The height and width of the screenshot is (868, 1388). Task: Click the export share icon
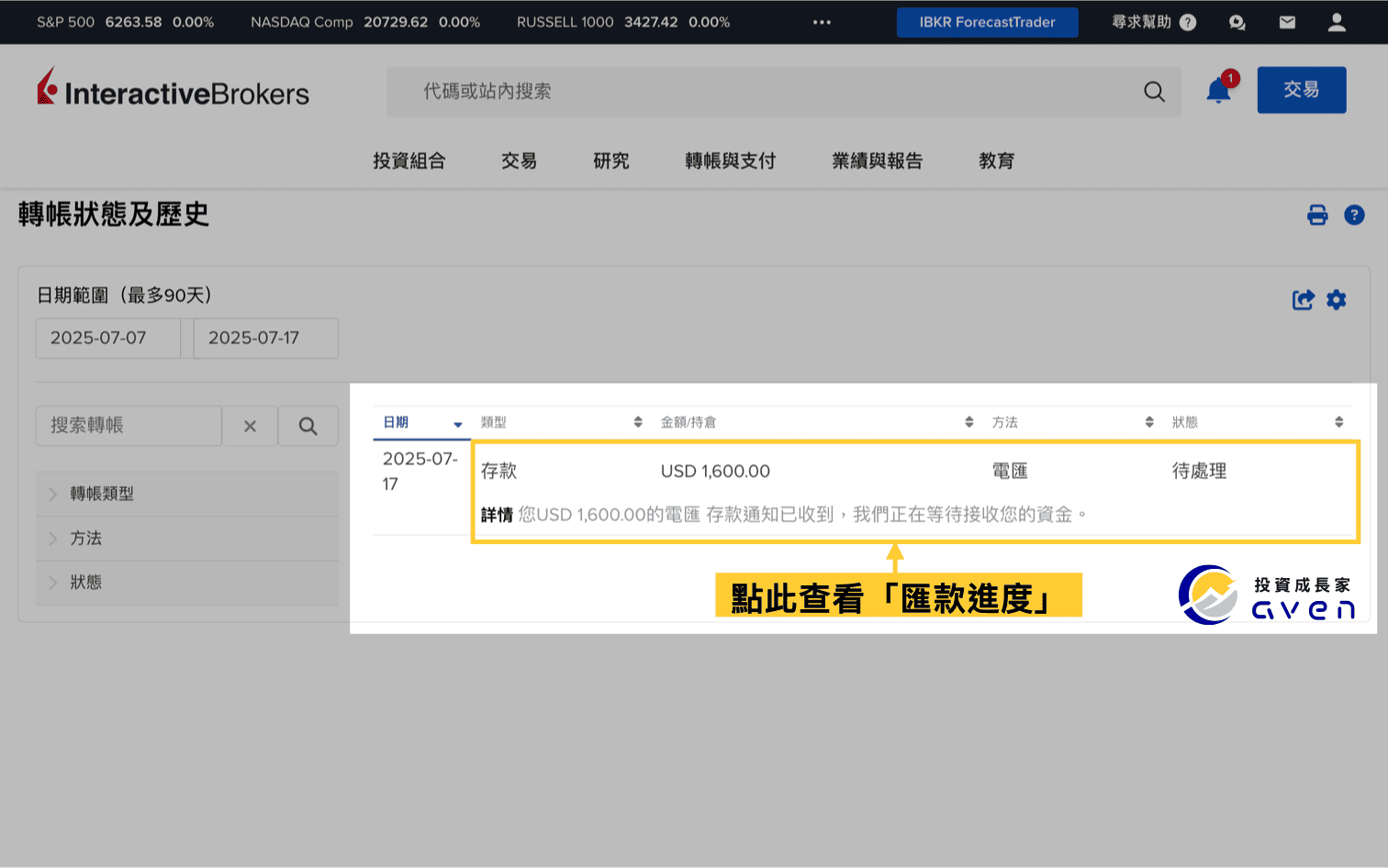pos(1303,299)
